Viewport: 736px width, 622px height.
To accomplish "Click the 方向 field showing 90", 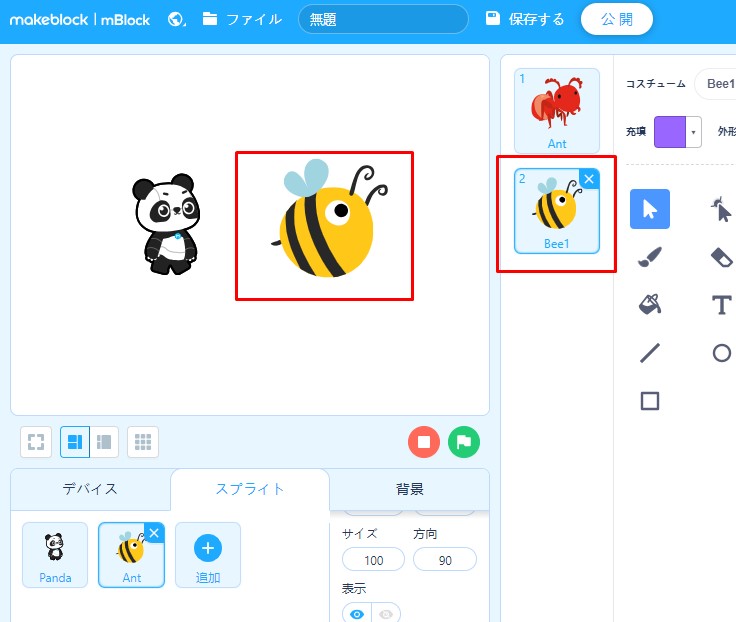I will coord(445,560).
